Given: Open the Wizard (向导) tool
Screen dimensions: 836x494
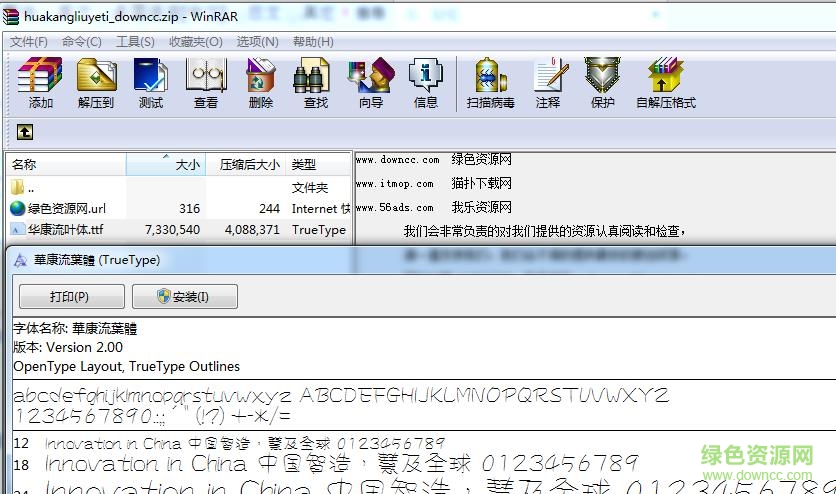Looking at the screenshot, I should pos(371,83).
